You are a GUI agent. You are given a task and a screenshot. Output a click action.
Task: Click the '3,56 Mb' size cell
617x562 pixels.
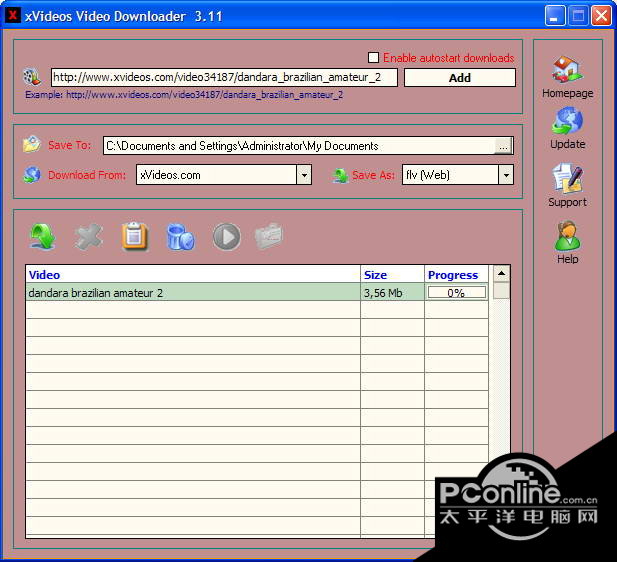coord(392,293)
